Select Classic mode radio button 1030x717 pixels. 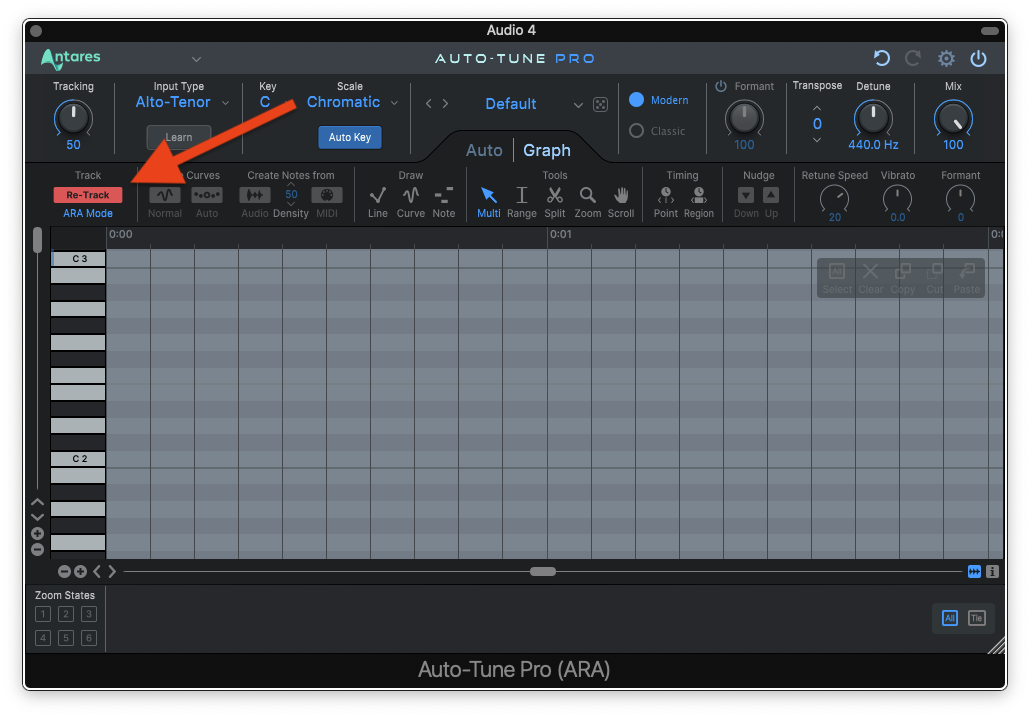click(x=637, y=131)
